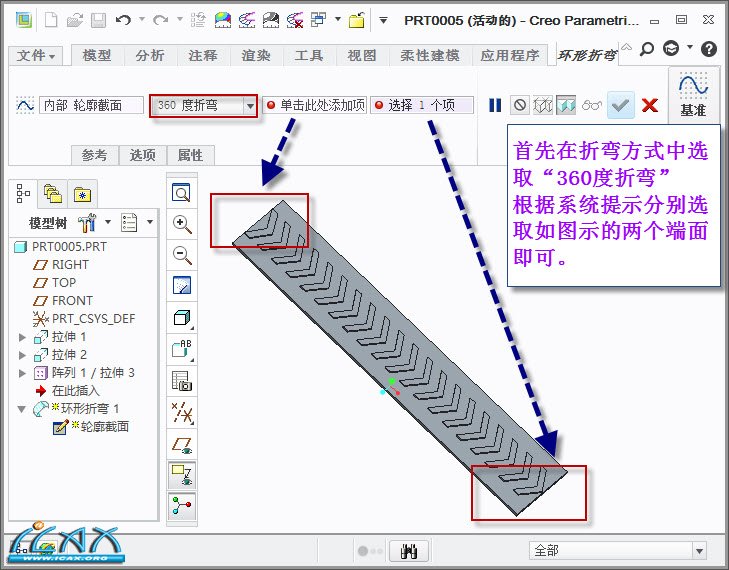
Task: Select PRT0005.PRT in the model tree
Action: point(61,246)
